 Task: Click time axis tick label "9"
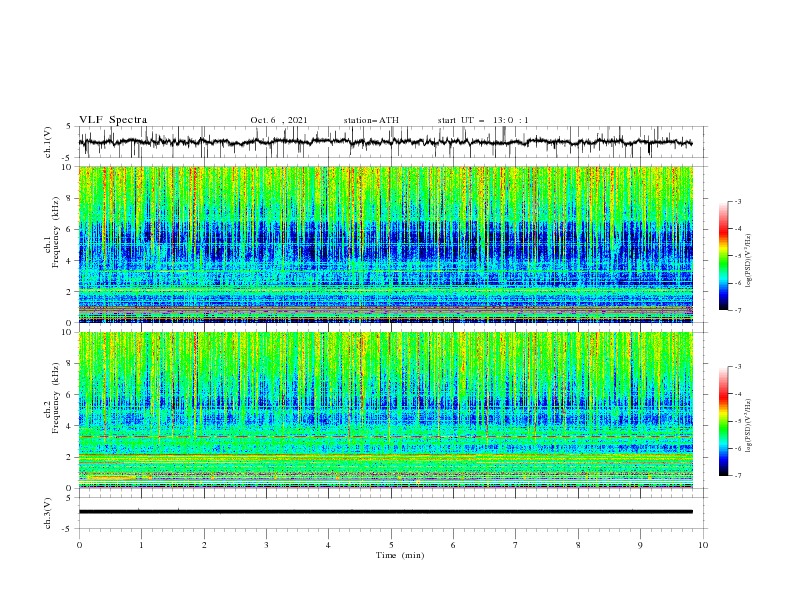(640, 545)
